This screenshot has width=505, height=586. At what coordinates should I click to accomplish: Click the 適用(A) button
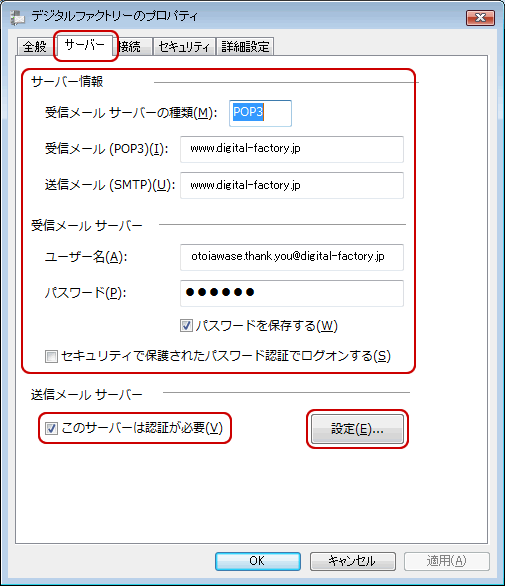point(447,561)
